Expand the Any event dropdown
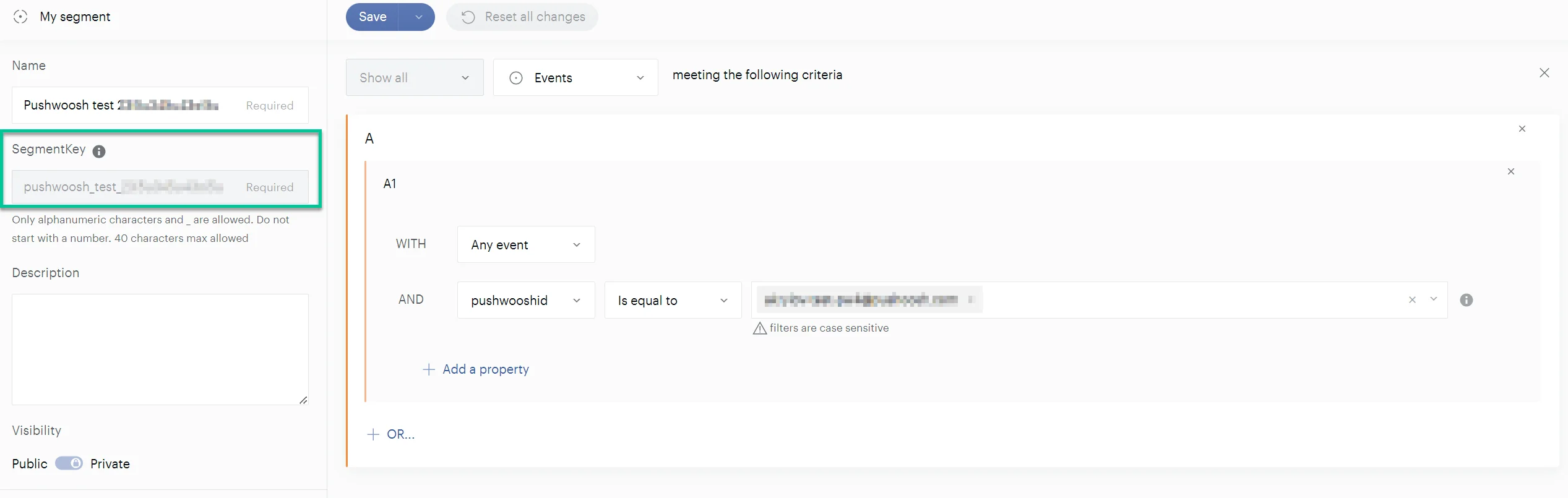The height and width of the screenshot is (498, 1568). click(525, 244)
